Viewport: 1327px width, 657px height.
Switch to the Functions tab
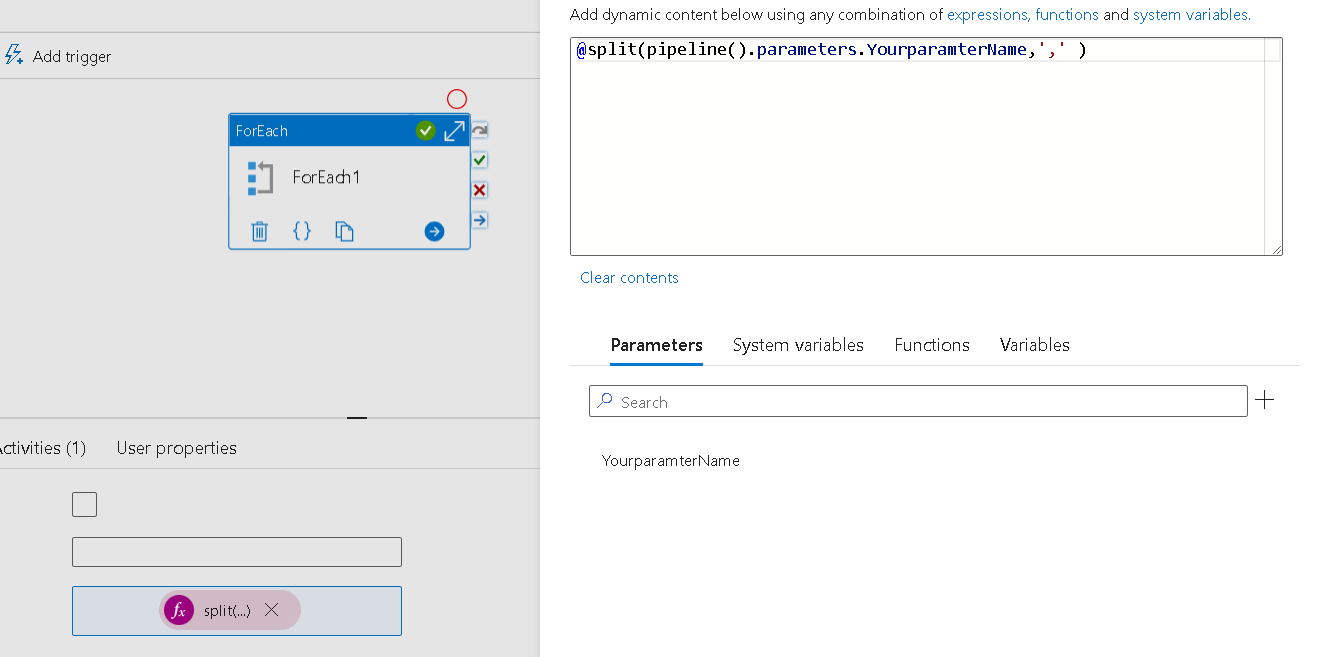[x=931, y=345]
